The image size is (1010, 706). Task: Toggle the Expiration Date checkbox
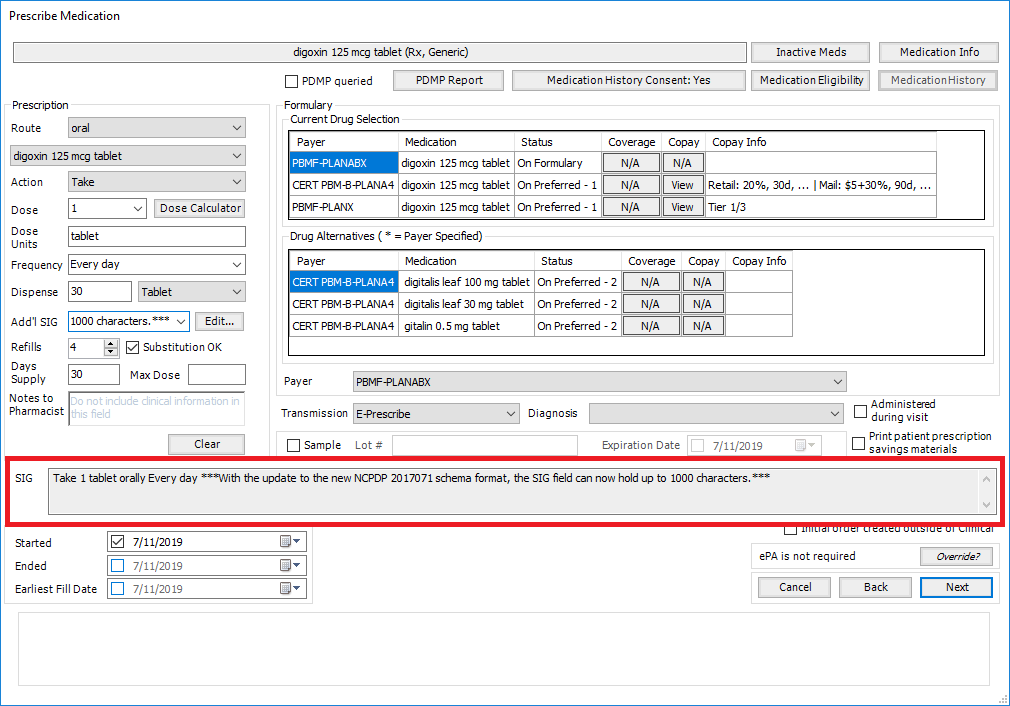pyautogui.click(x=697, y=445)
